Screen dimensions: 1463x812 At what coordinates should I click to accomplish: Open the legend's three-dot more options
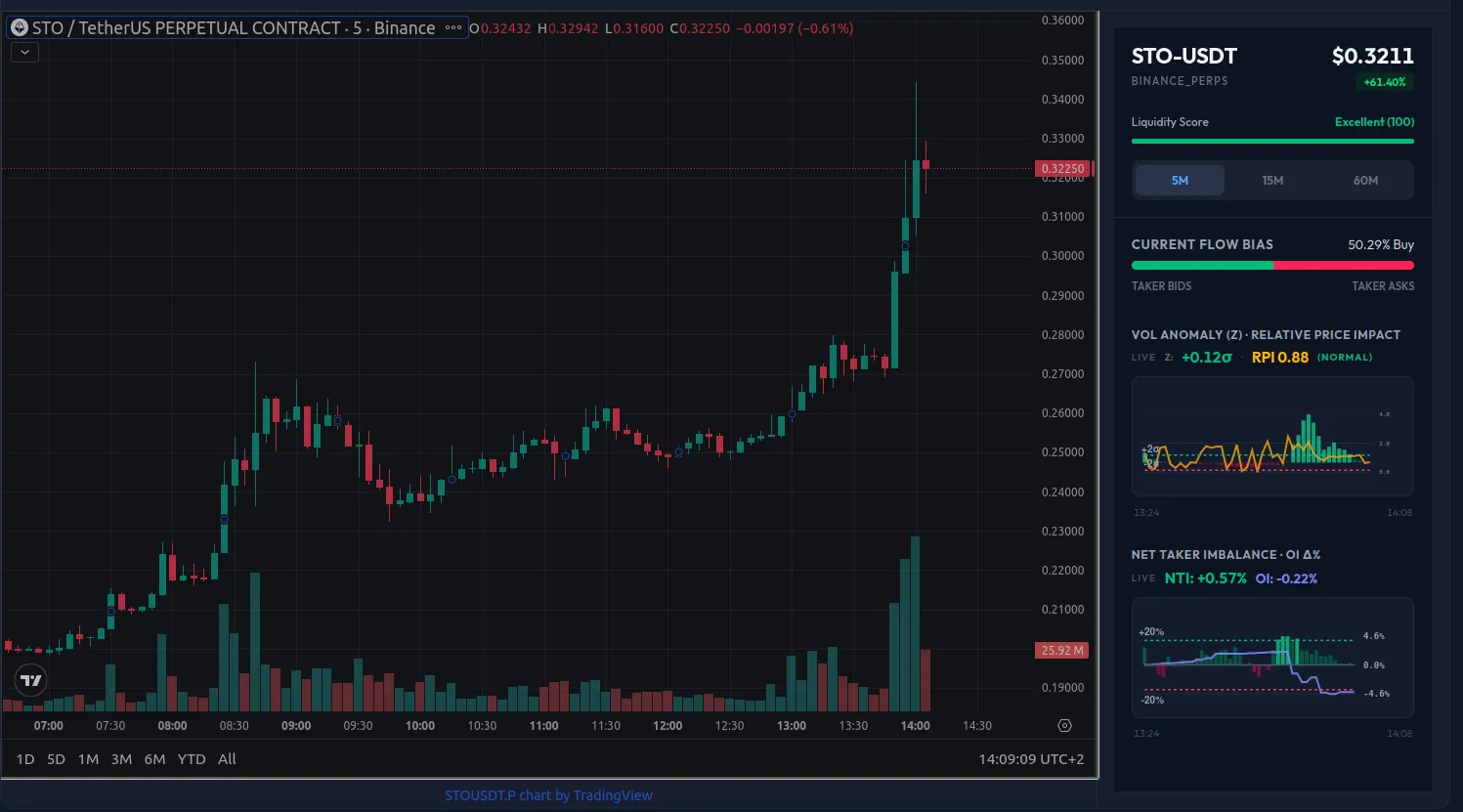coord(453,28)
